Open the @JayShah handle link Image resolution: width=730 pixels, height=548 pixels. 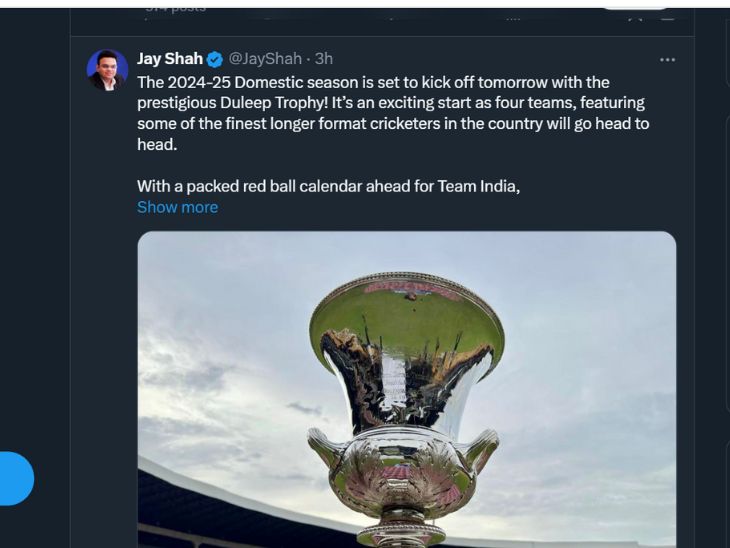(265, 60)
